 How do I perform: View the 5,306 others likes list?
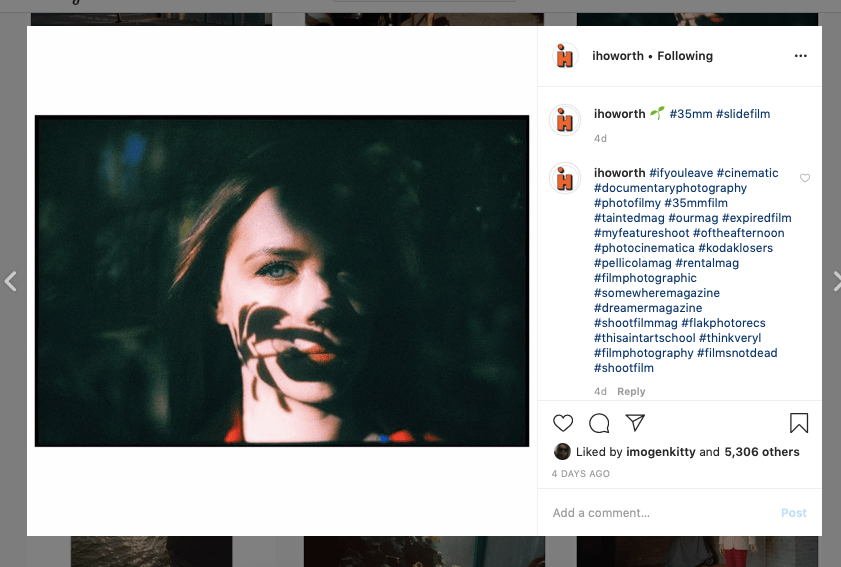762,452
